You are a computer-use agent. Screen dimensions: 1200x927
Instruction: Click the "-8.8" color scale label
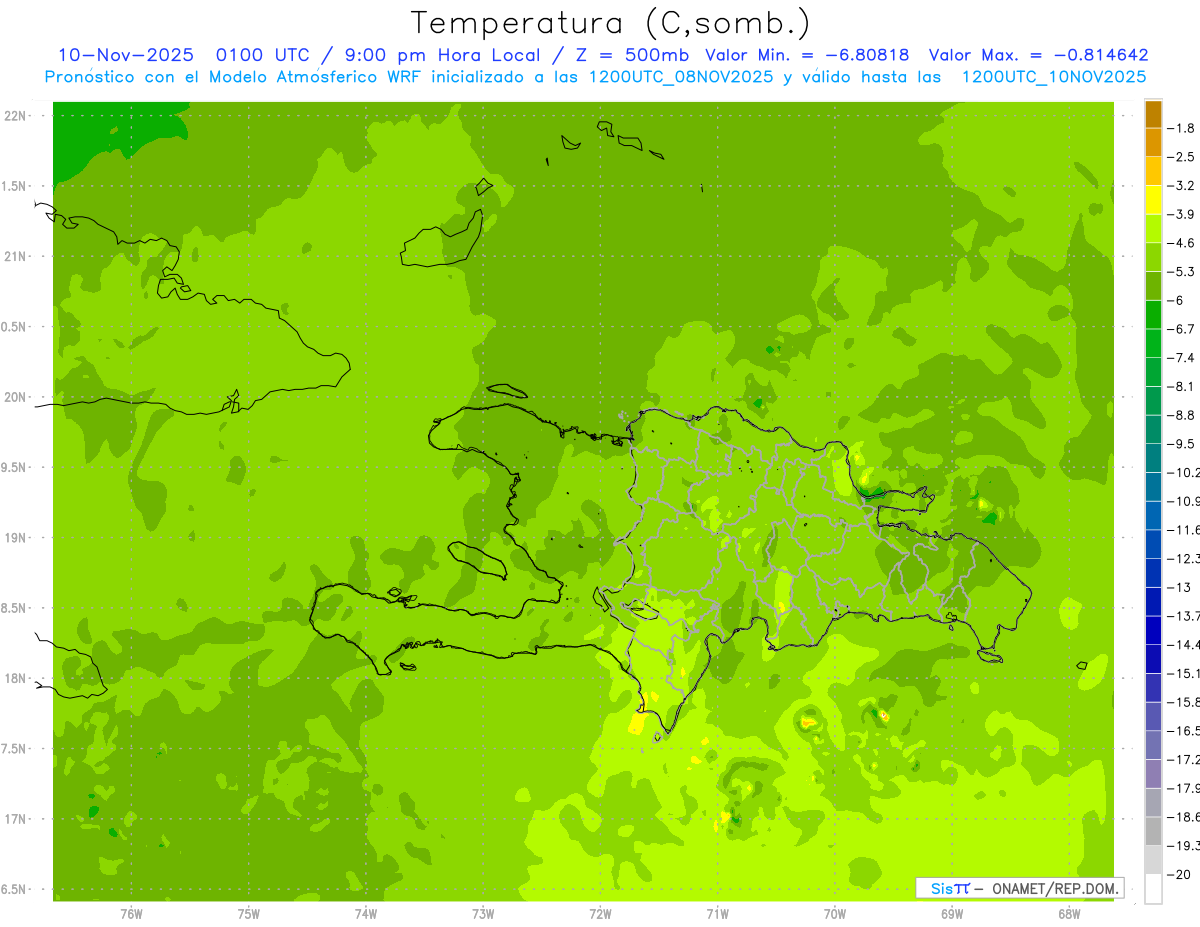tap(1182, 415)
